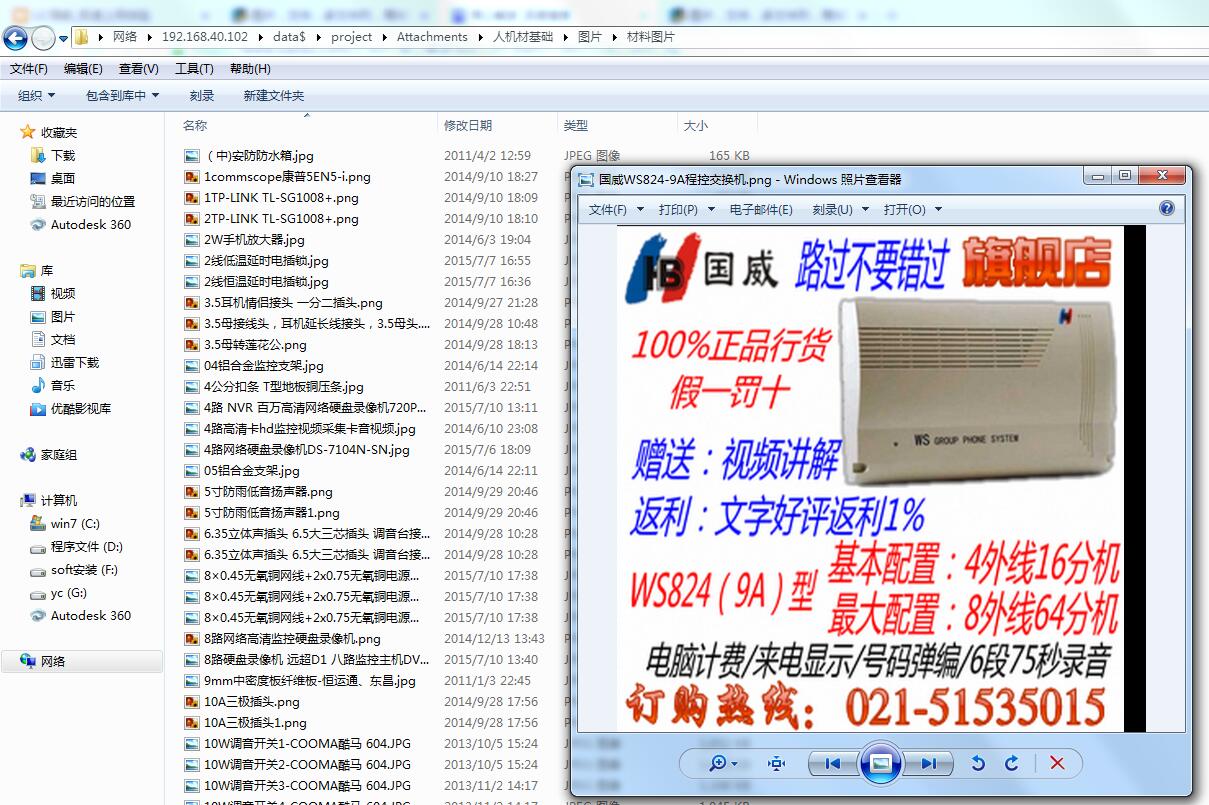Click the Explorer back arrow button
This screenshot has width=1209, height=805.
(15, 38)
